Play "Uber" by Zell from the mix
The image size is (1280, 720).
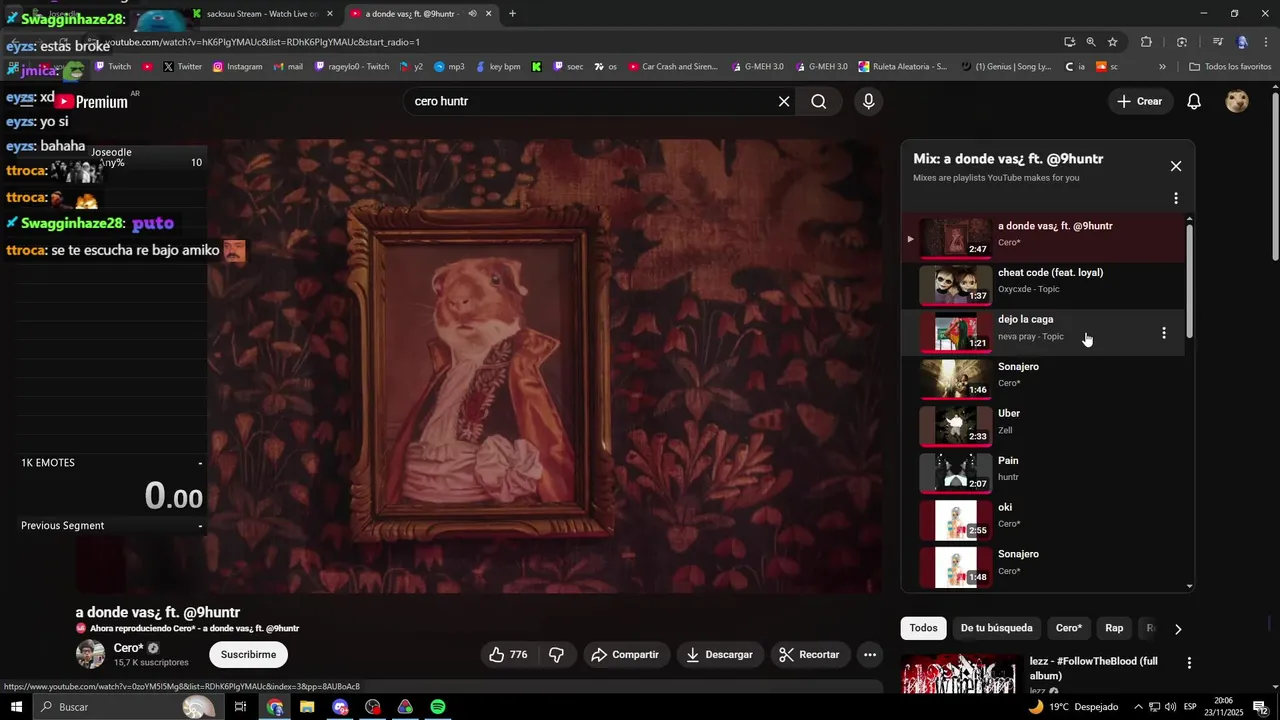point(1043,427)
